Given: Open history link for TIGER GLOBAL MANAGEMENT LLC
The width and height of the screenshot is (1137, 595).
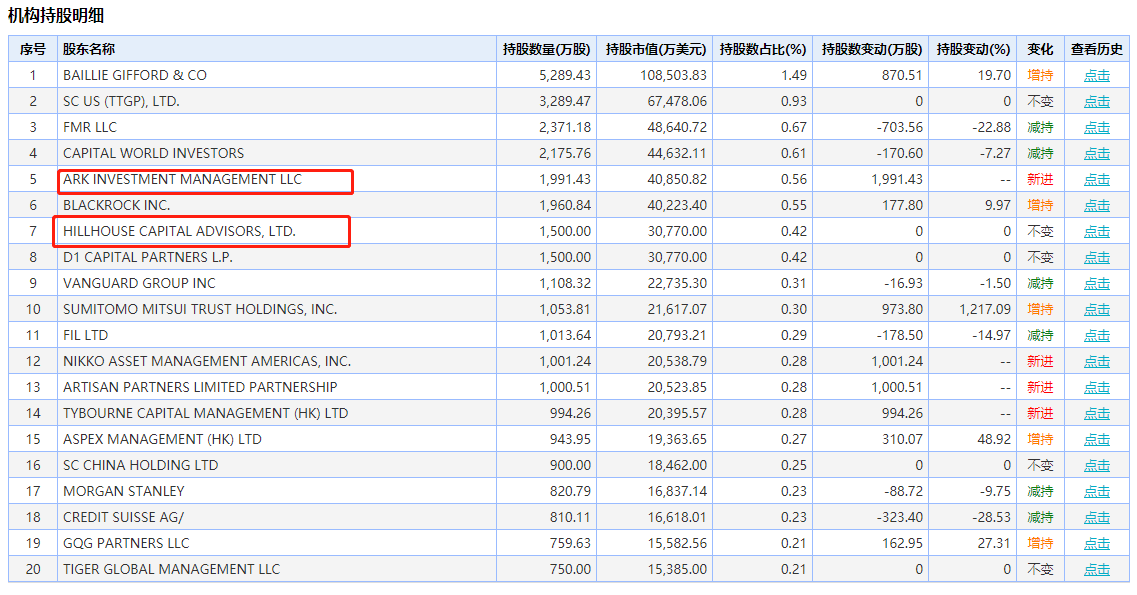Looking at the screenshot, I should 1097,570.
